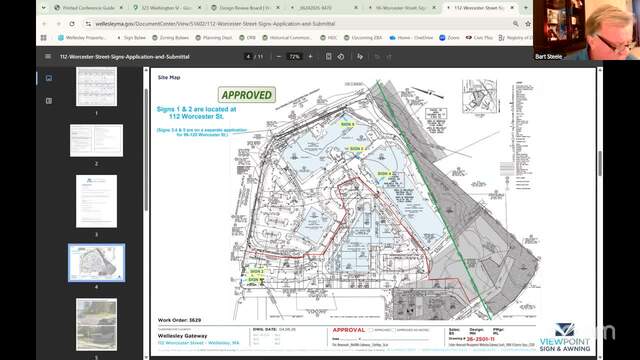Switch to the Design Review Board tab

click(244, 7)
